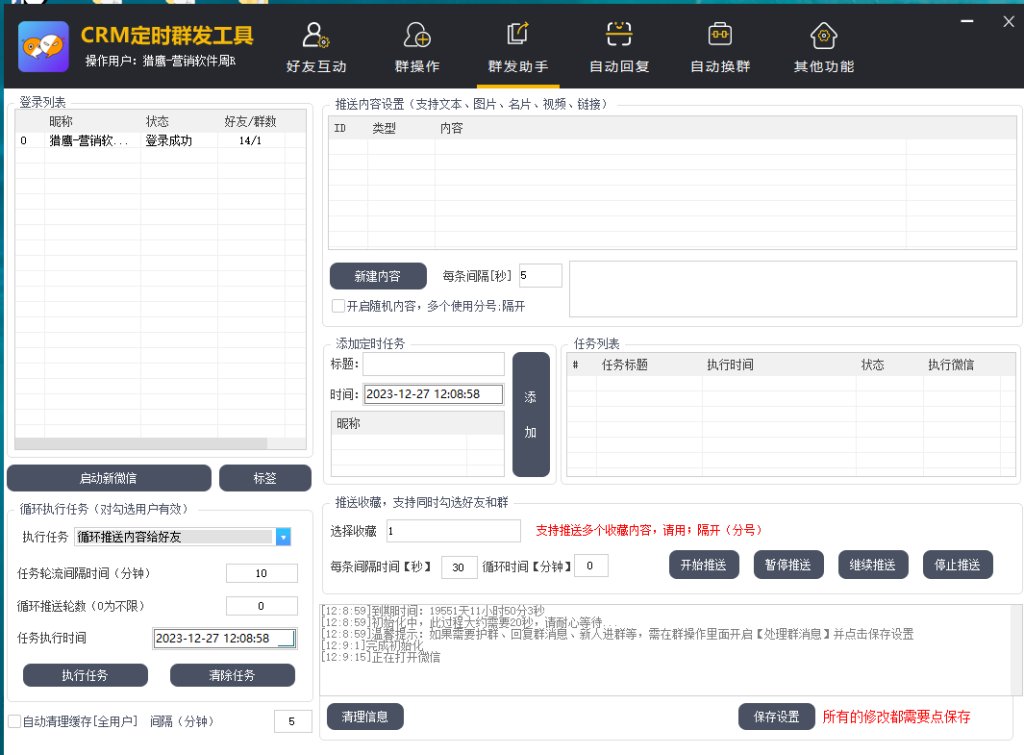
Task: Enable 开启随机内容 checkbox
Action: (338, 306)
